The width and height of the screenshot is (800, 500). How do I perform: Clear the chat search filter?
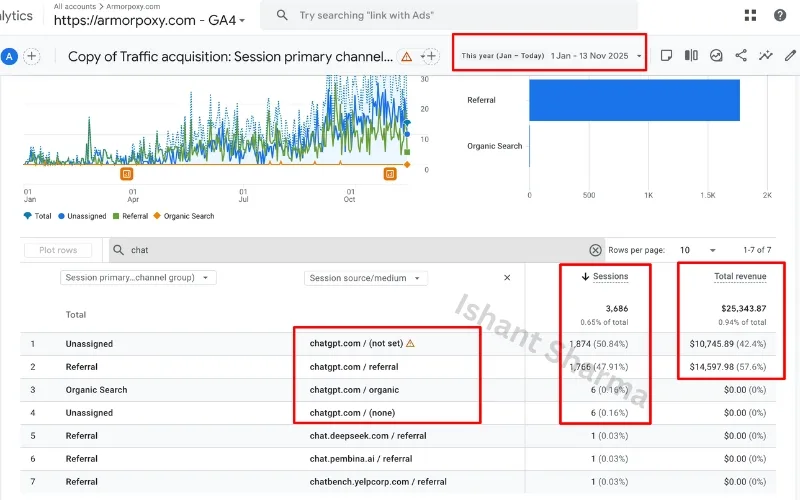pyautogui.click(x=595, y=250)
